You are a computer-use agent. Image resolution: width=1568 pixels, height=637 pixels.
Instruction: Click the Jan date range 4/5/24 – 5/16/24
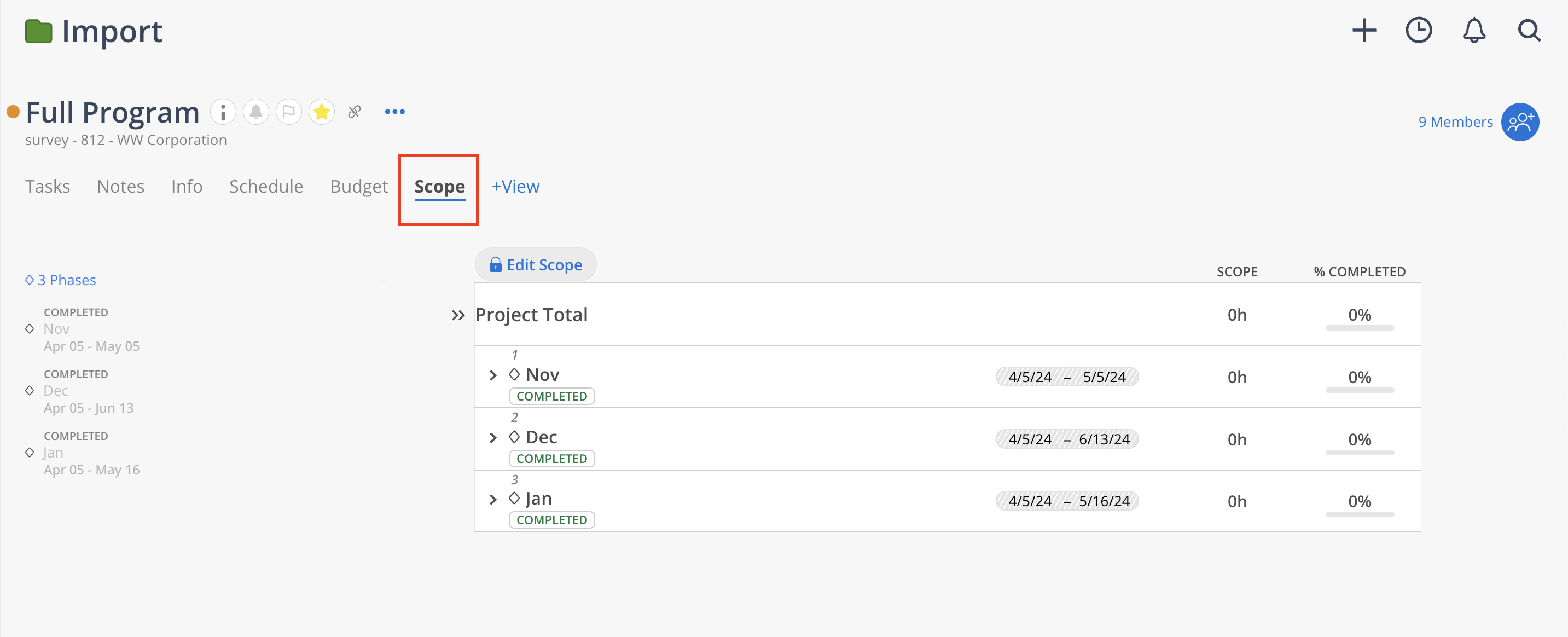1067,501
